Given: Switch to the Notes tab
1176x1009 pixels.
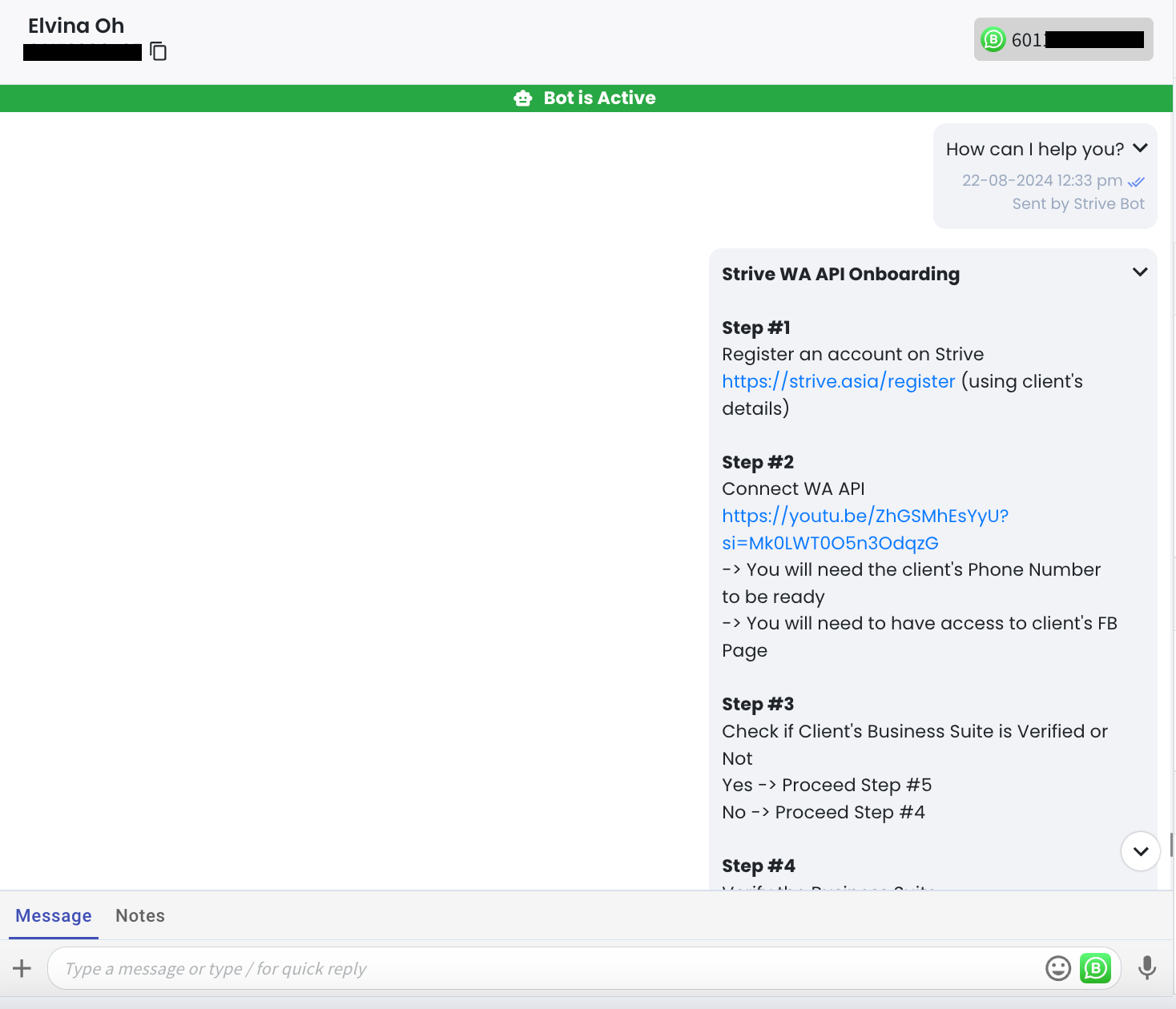Looking at the screenshot, I should click(140, 915).
